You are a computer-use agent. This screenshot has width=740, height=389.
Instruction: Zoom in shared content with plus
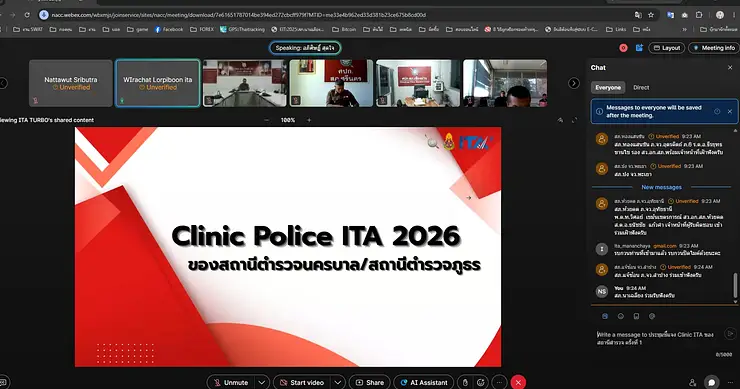click(x=309, y=120)
